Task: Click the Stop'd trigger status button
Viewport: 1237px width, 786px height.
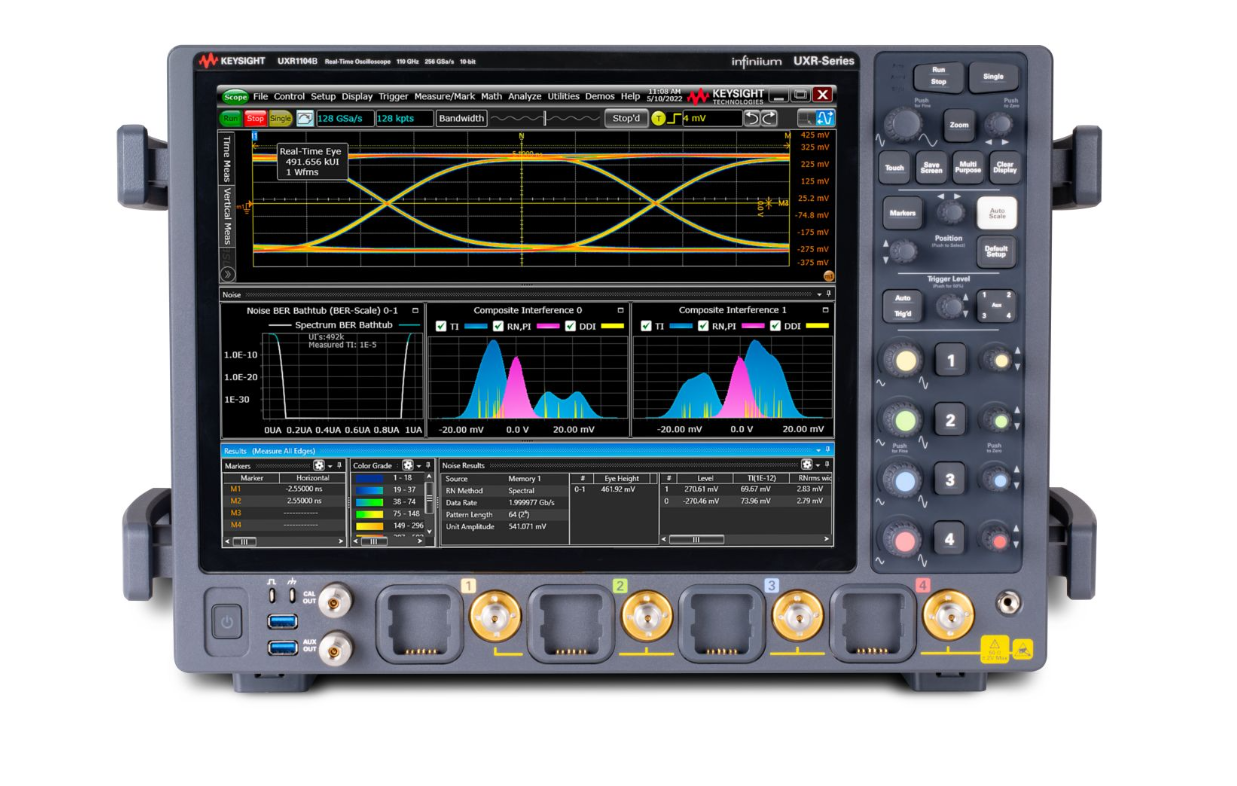Action: click(x=625, y=118)
